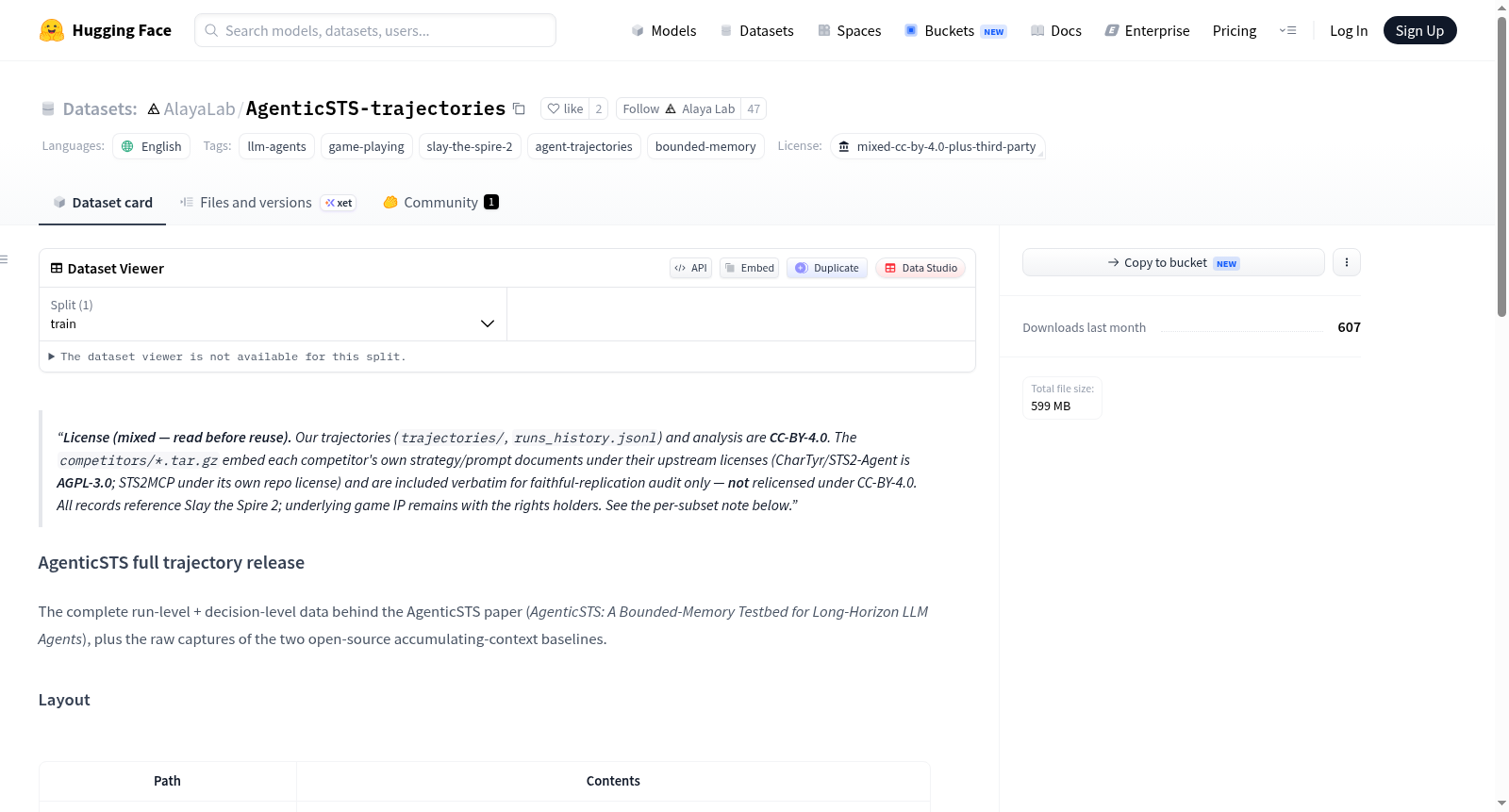Click the Community tab emoji icon
The image size is (1509, 812).
click(x=390, y=202)
